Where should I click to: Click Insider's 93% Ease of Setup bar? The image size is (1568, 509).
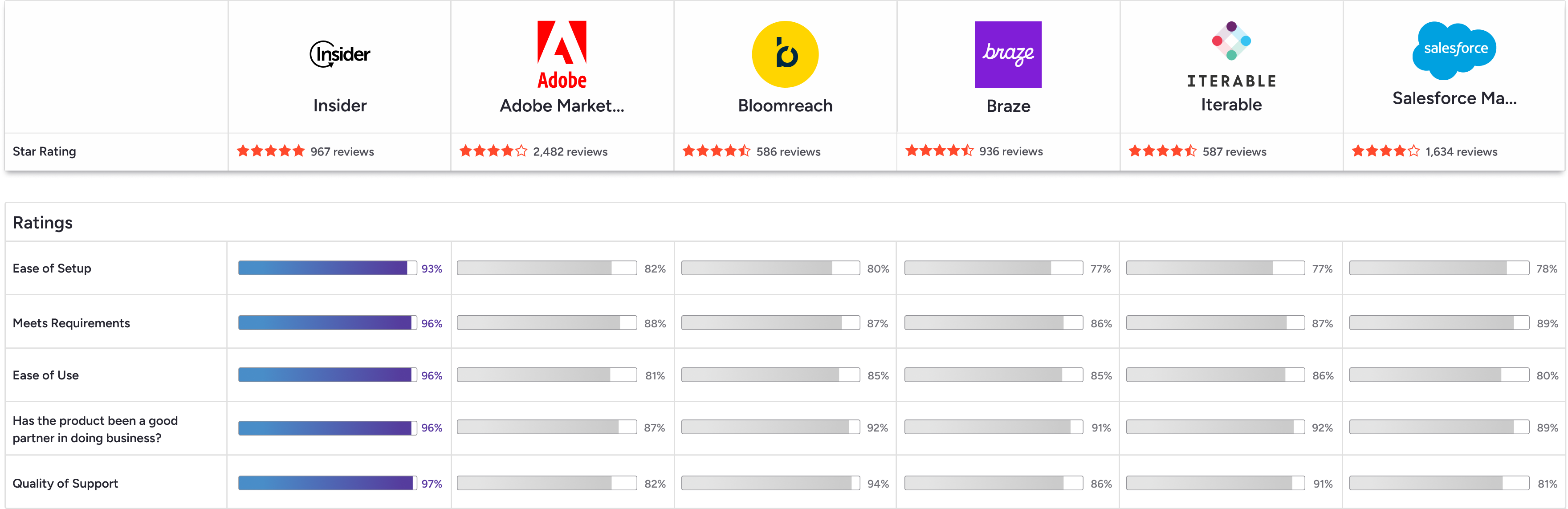(x=327, y=268)
